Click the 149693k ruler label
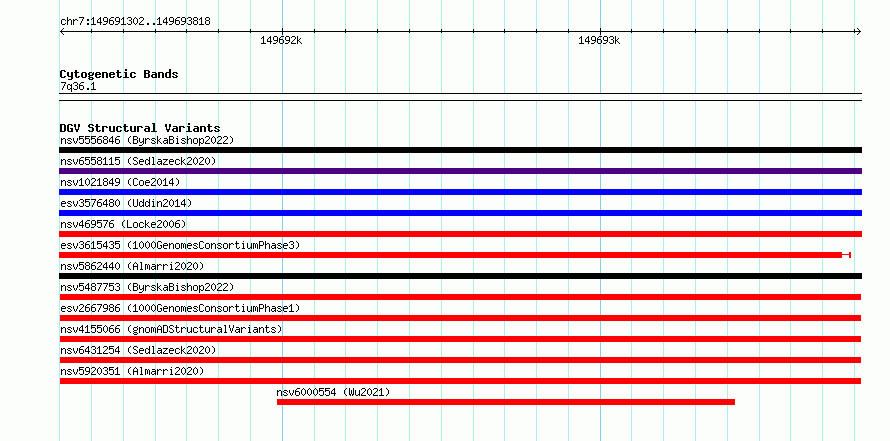This screenshot has width=890, height=441. pyautogui.click(x=599, y=40)
